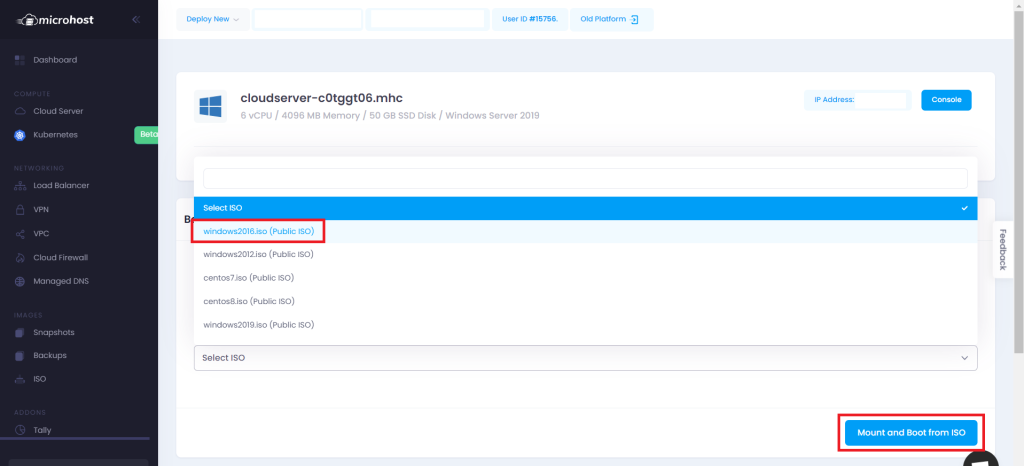1024x466 pixels.
Task: Choose the highlighted Select ISO option
Action: [x=585, y=208]
